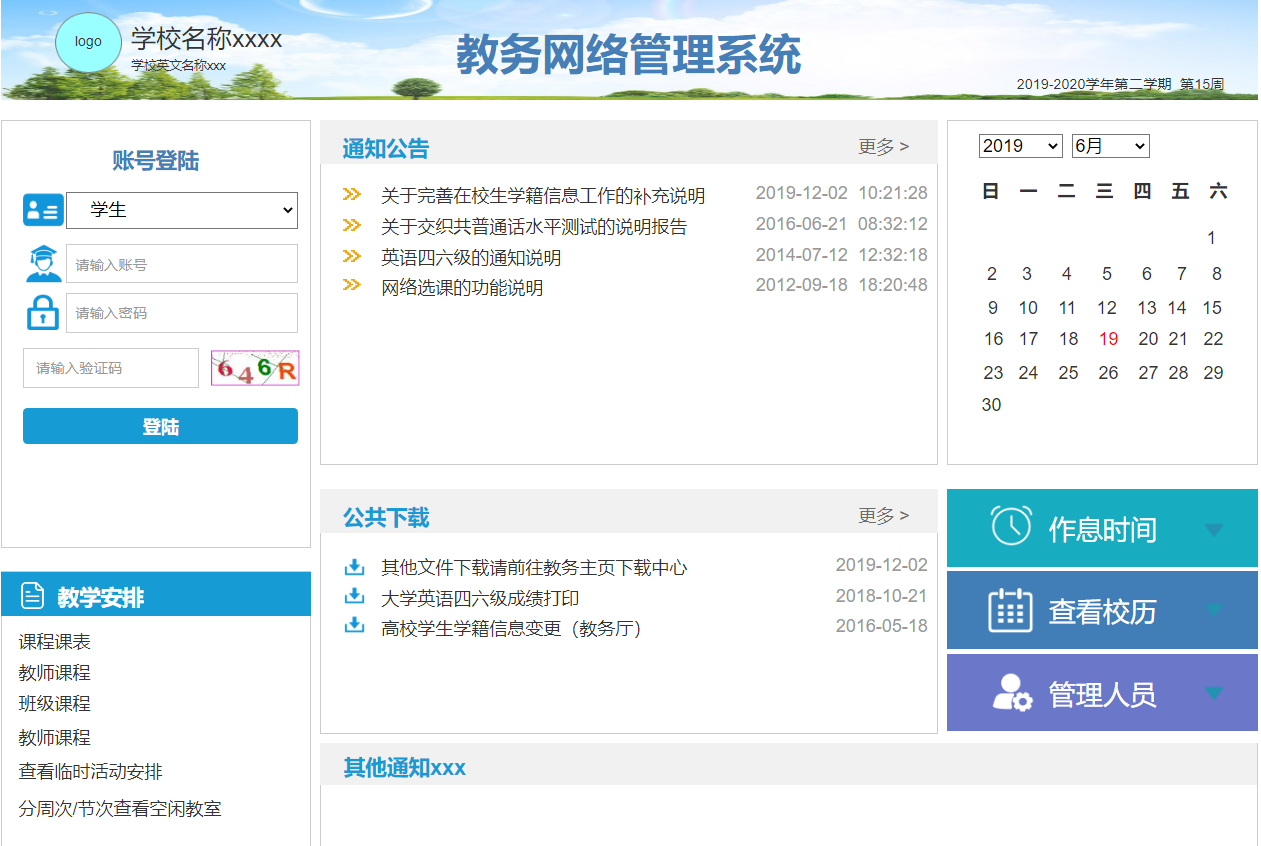Click download icon for 高校学生学籍信息变更
This screenshot has height=846, width=1261.
coord(354,625)
